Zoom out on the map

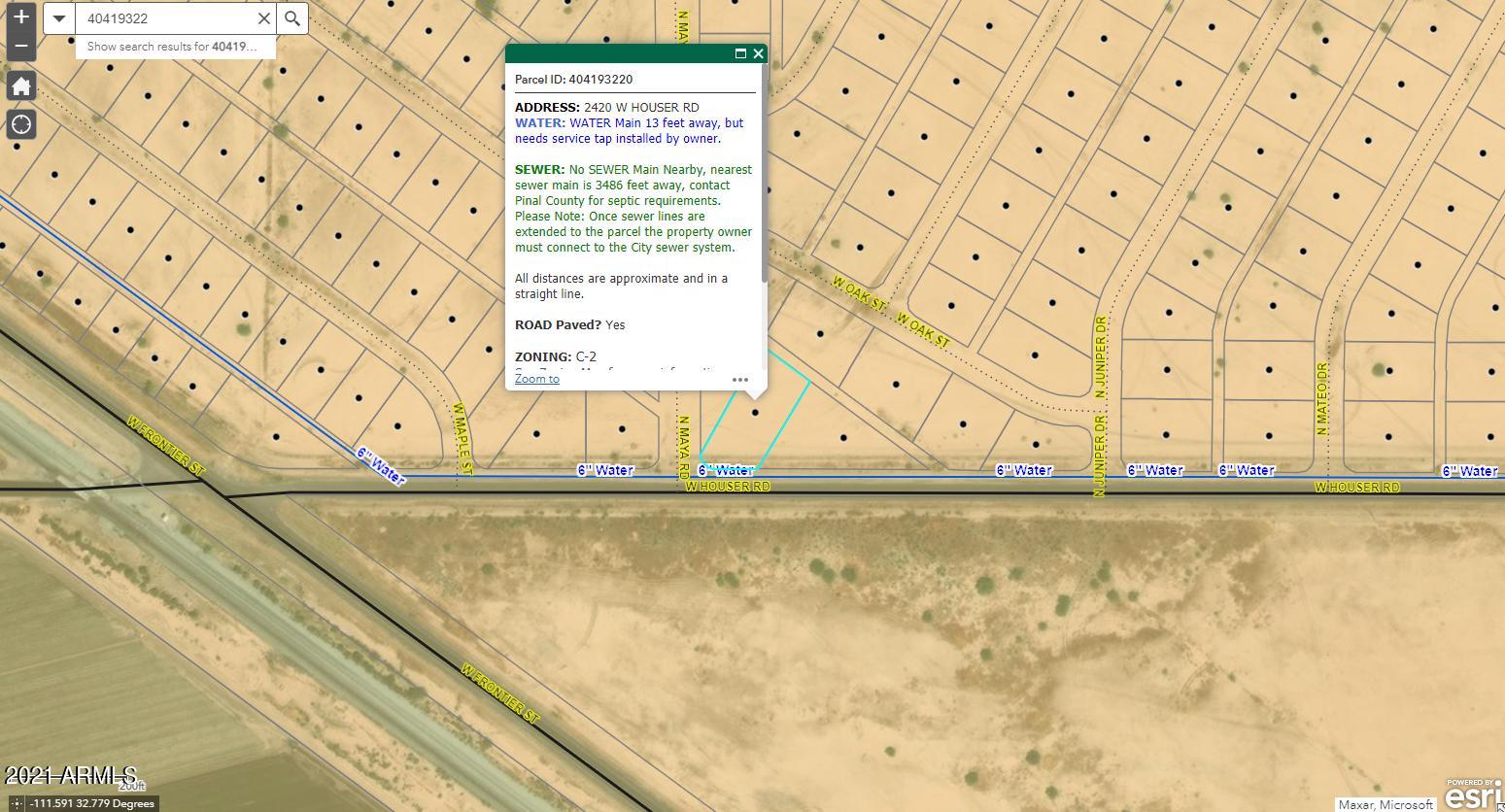(x=21, y=46)
